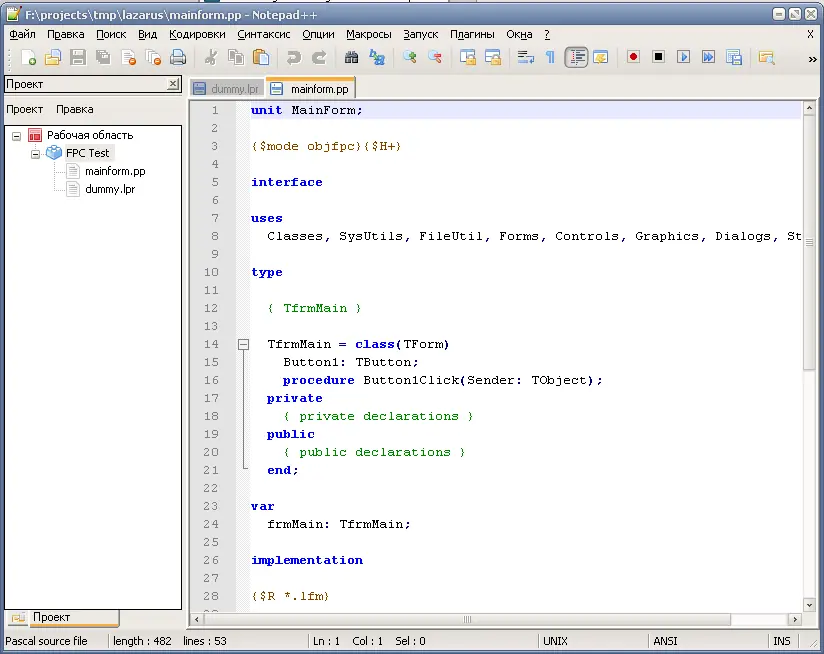The image size is (824, 654).
Task: Close document with menu bar X
Action: coord(810,34)
